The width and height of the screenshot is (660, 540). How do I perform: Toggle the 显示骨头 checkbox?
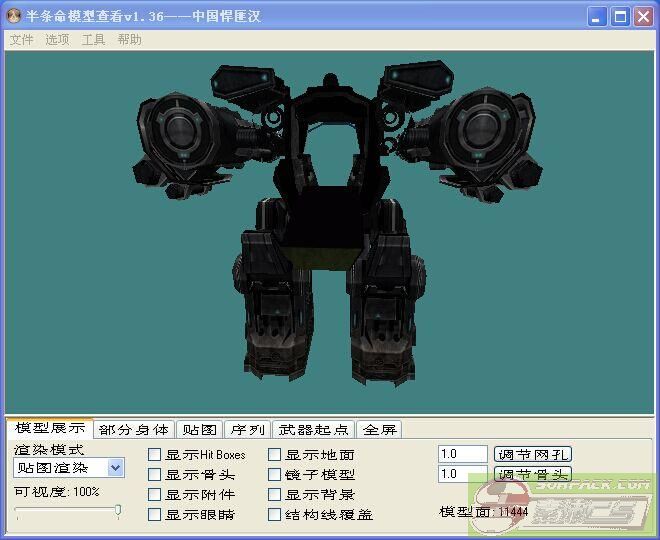(155, 475)
